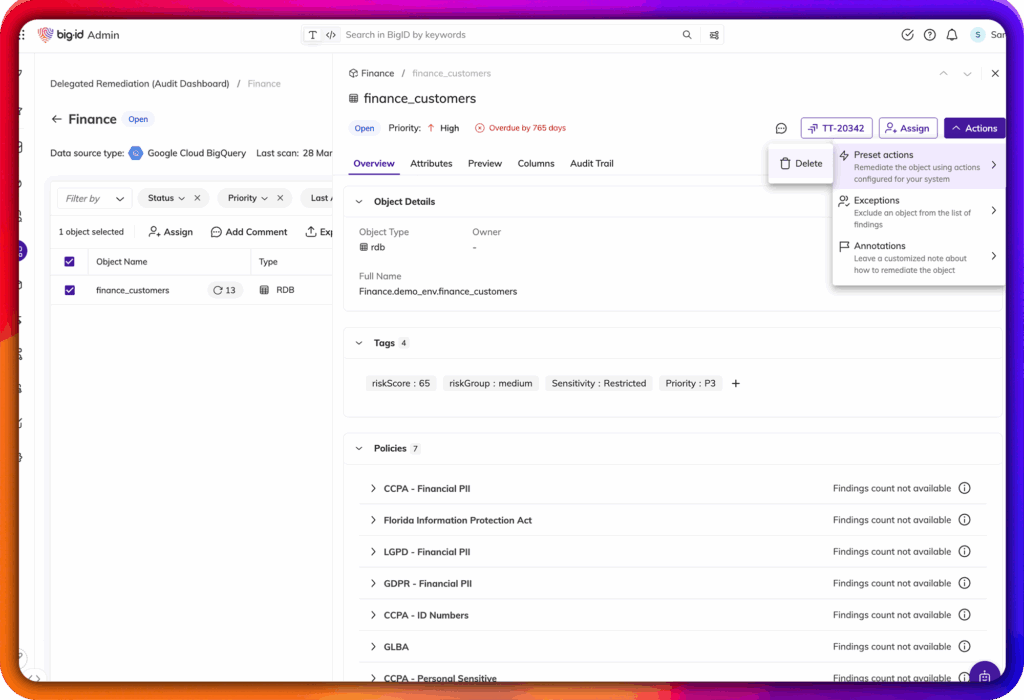The height and width of the screenshot is (700, 1024).
Task: Uncheck the finance_customers row checkbox
Action: [x=69, y=290]
